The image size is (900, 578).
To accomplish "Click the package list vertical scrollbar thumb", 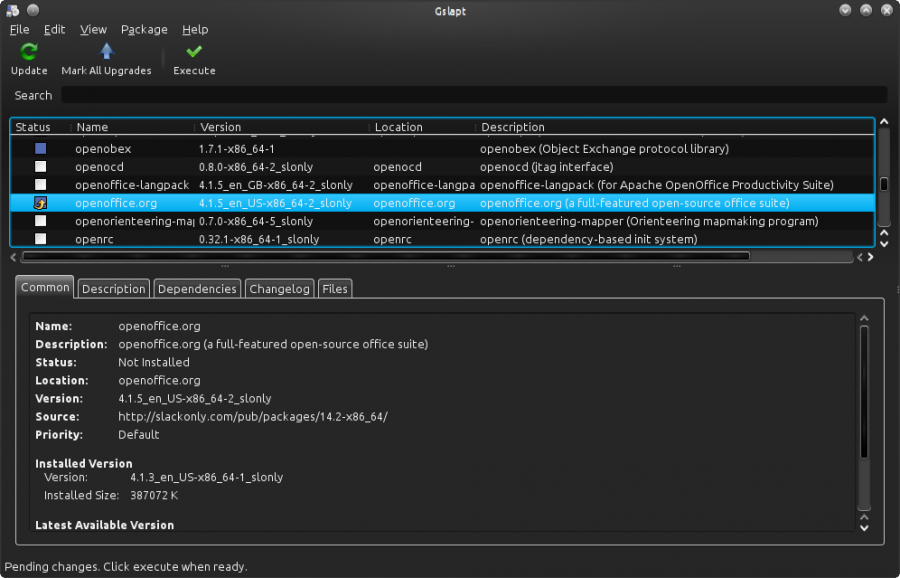I will point(884,184).
